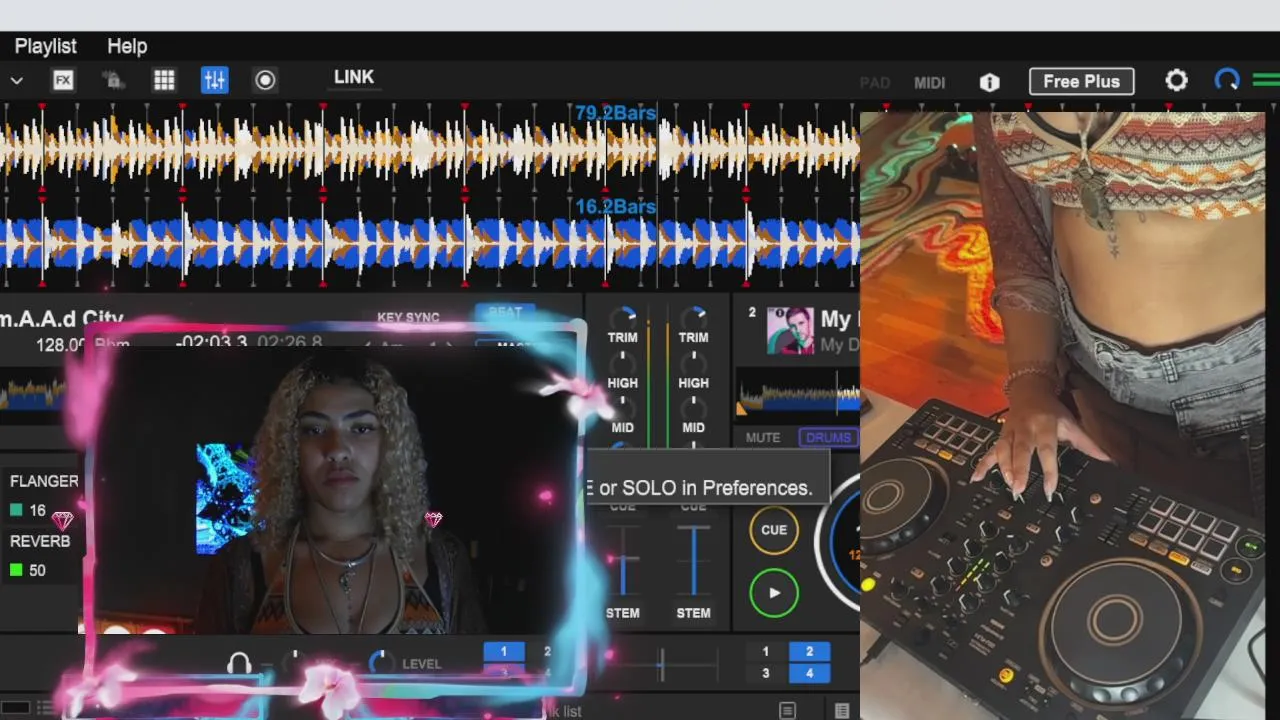Image resolution: width=1280 pixels, height=720 pixels.
Task: Select deck 3 button right of crossfader
Action: [766, 673]
